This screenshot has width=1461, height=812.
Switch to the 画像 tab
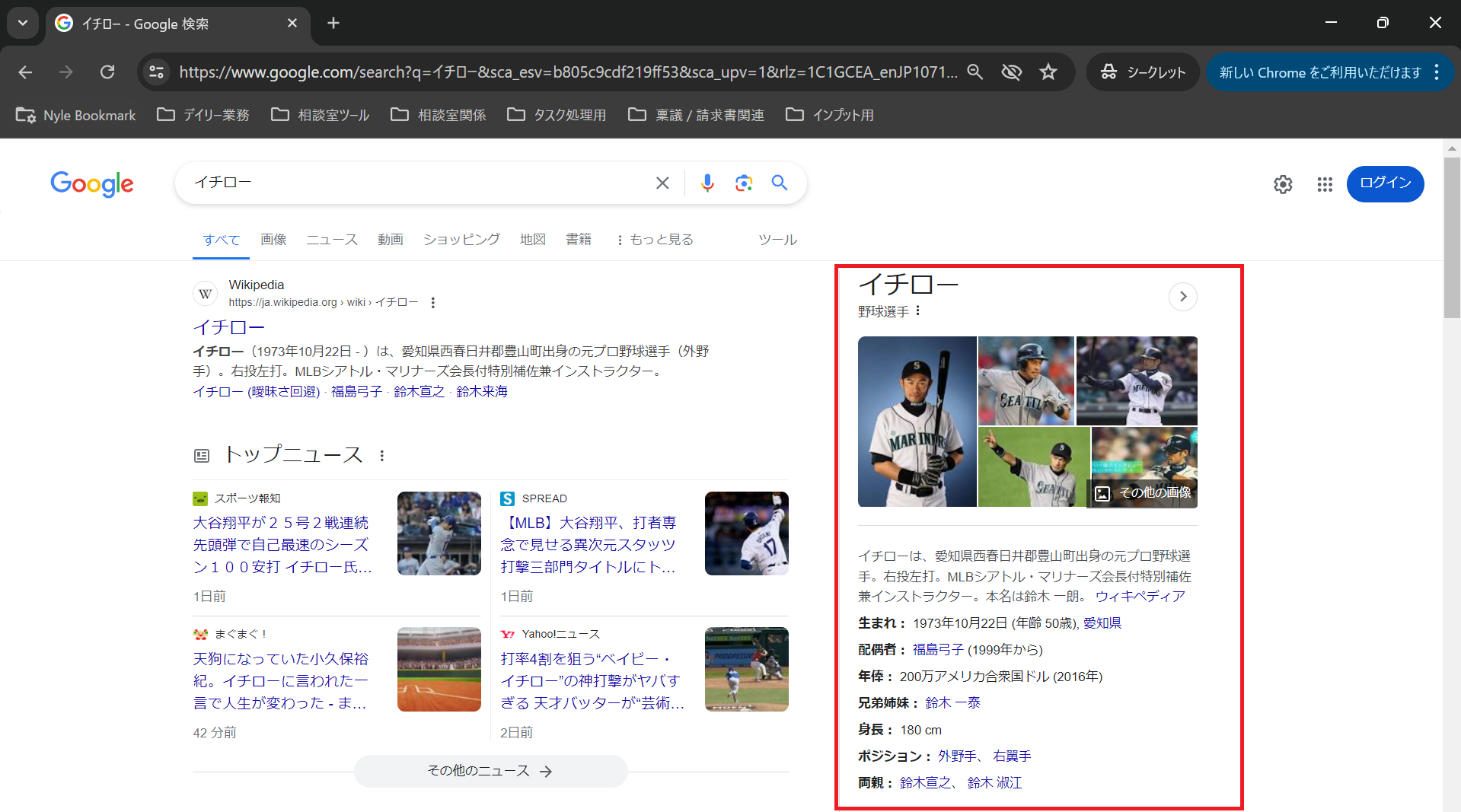point(273,240)
